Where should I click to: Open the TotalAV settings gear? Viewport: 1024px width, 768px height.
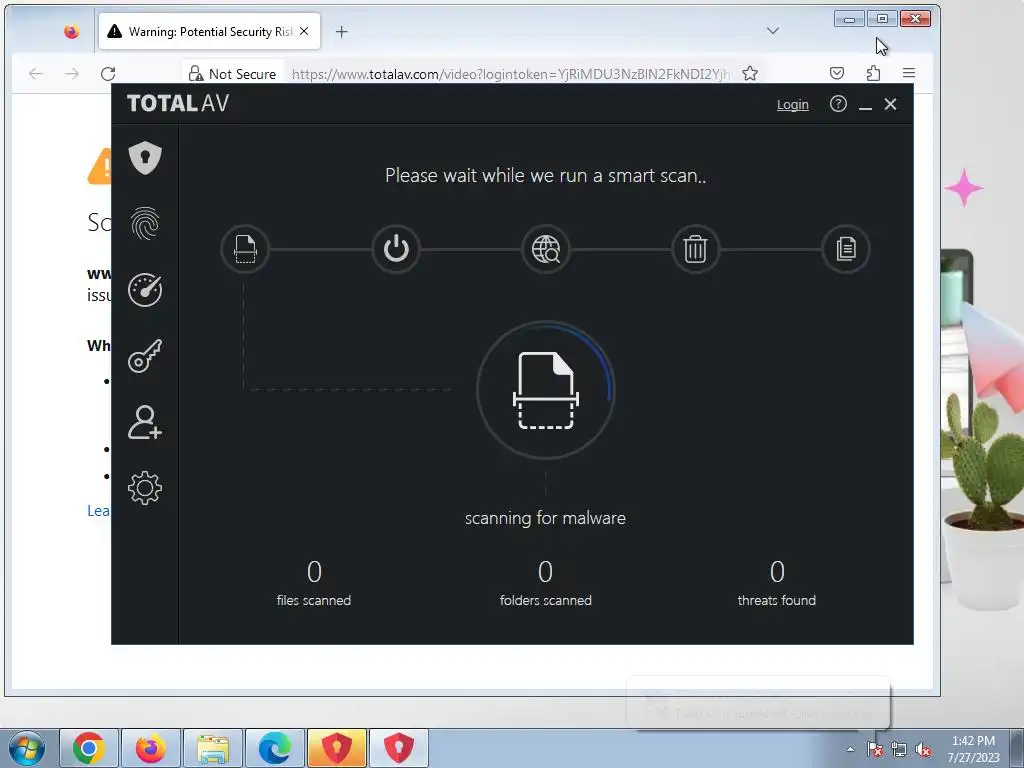coord(145,488)
